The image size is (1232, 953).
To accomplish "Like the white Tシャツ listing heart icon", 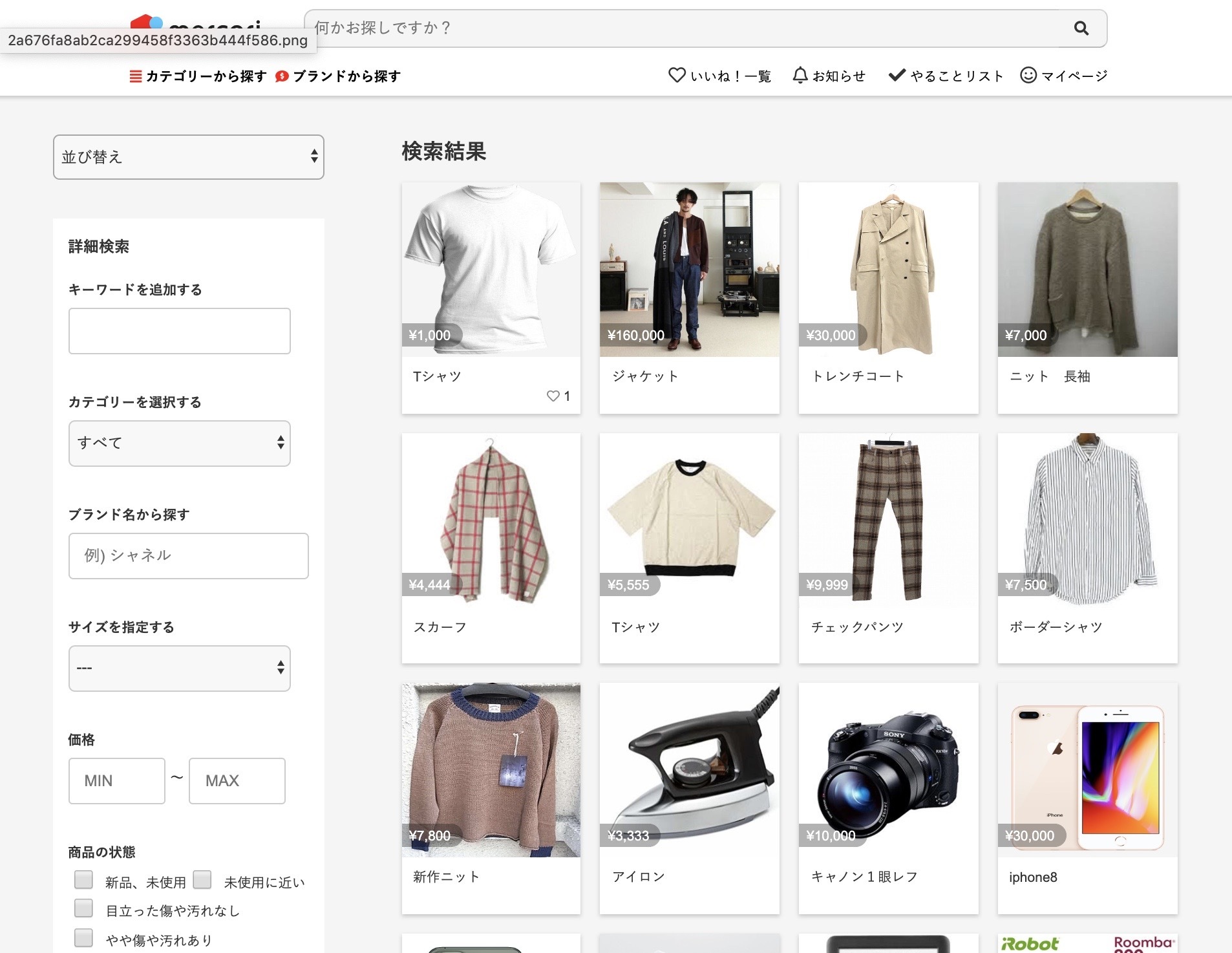I will click(553, 396).
